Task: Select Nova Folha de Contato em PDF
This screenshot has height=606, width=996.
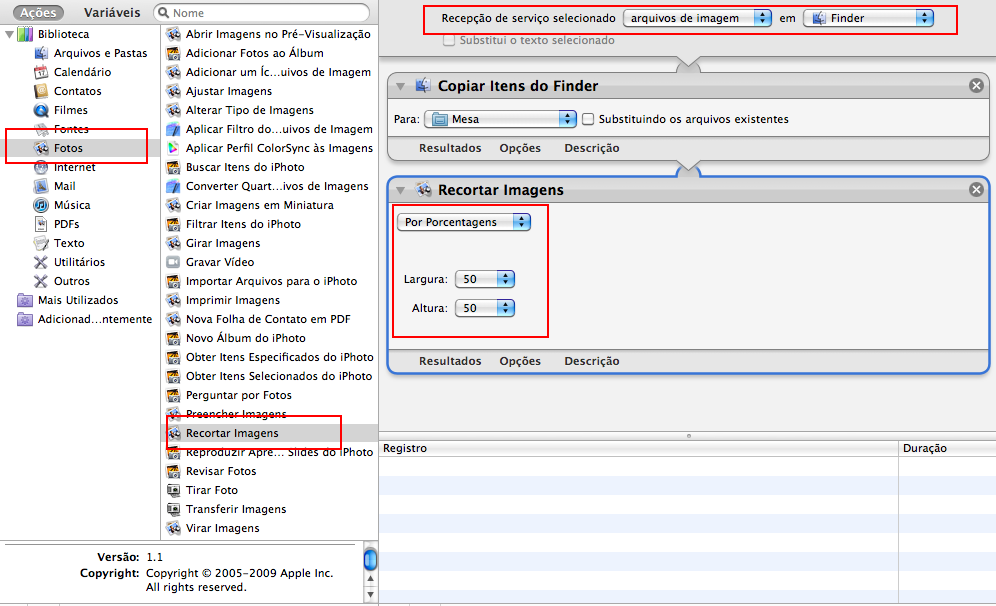Action: (268, 320)
